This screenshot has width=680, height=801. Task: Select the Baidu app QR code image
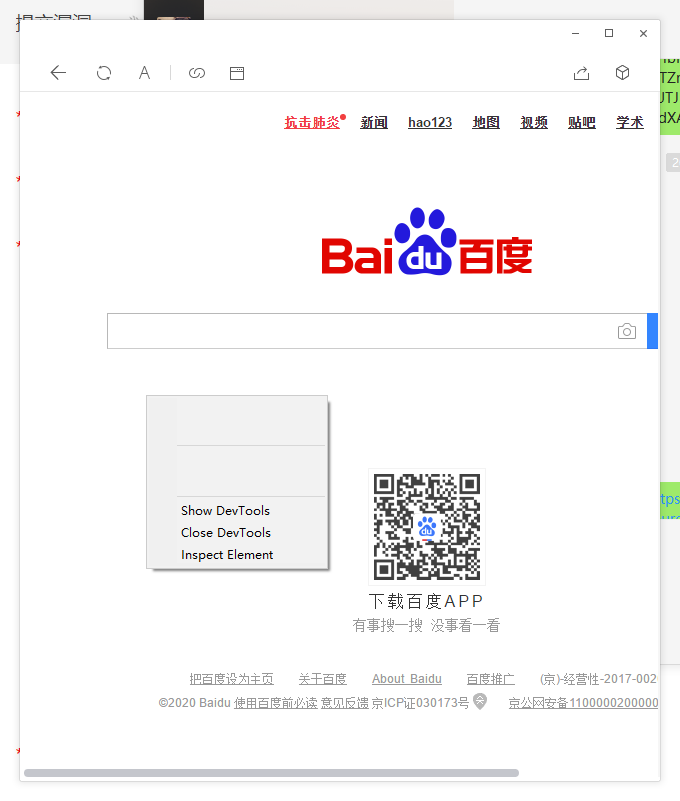tap(427, 527)
